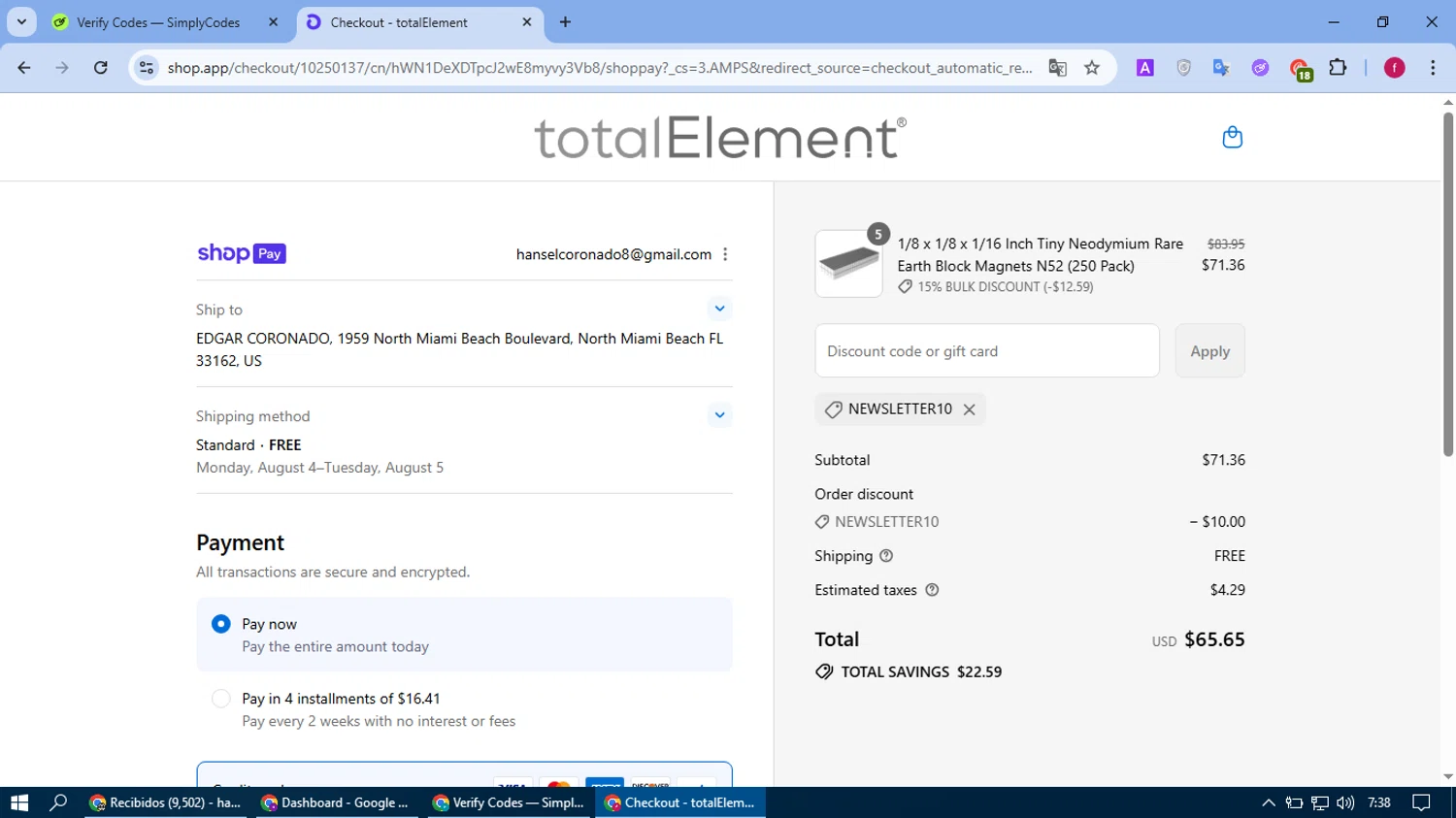Bookmark this page with star icon
Image resolution: width=1456 pixels, height=818 pixels.
pos(1092,68)
